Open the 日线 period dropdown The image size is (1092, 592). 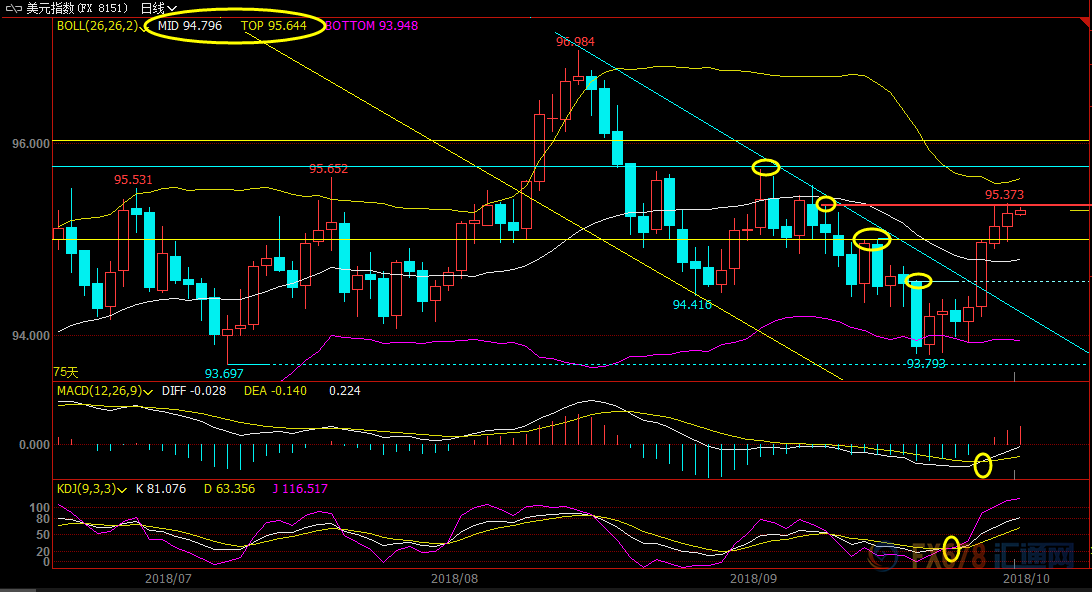158,8
